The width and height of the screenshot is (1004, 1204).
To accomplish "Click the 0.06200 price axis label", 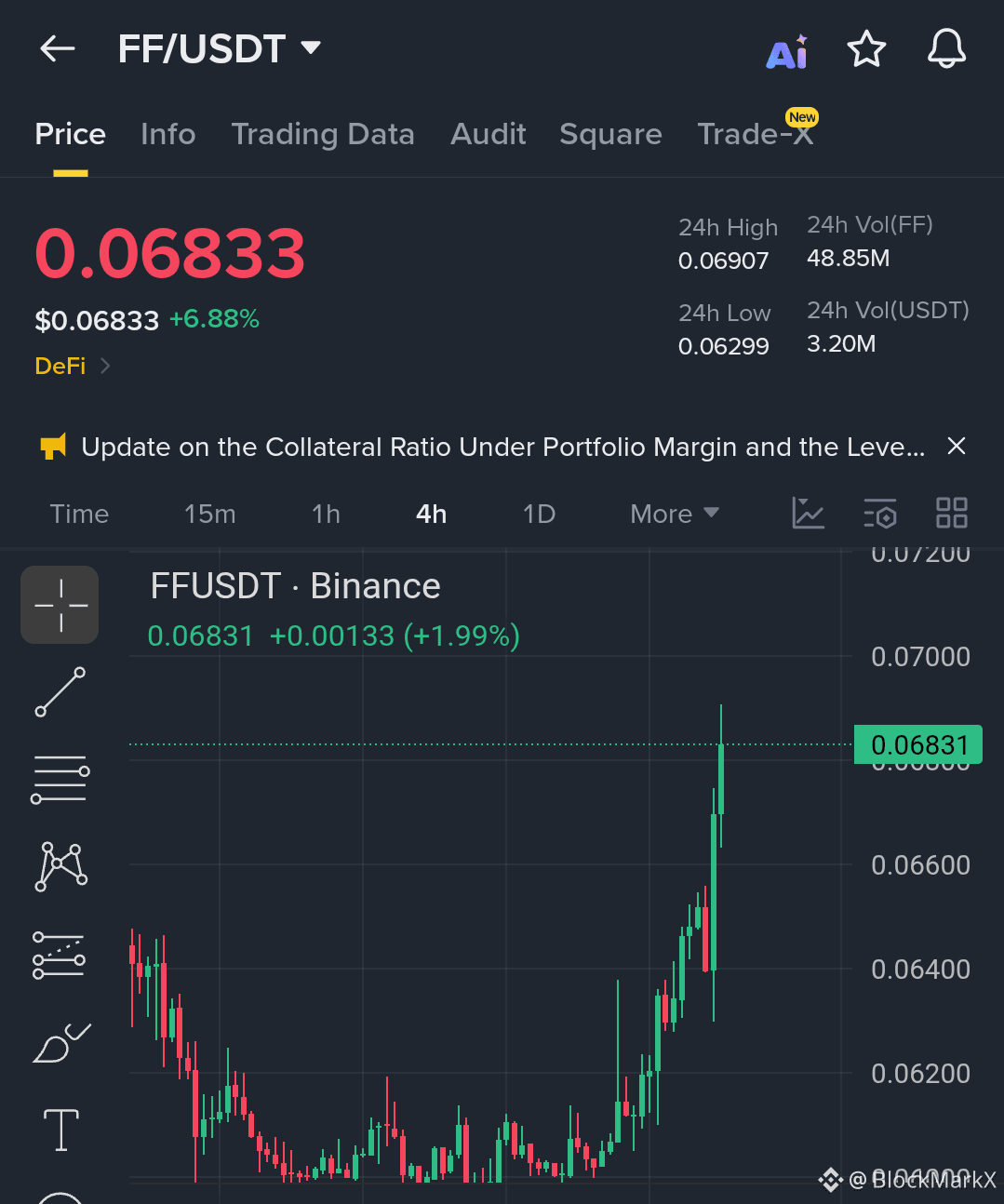I will (x=920, y=1074).
